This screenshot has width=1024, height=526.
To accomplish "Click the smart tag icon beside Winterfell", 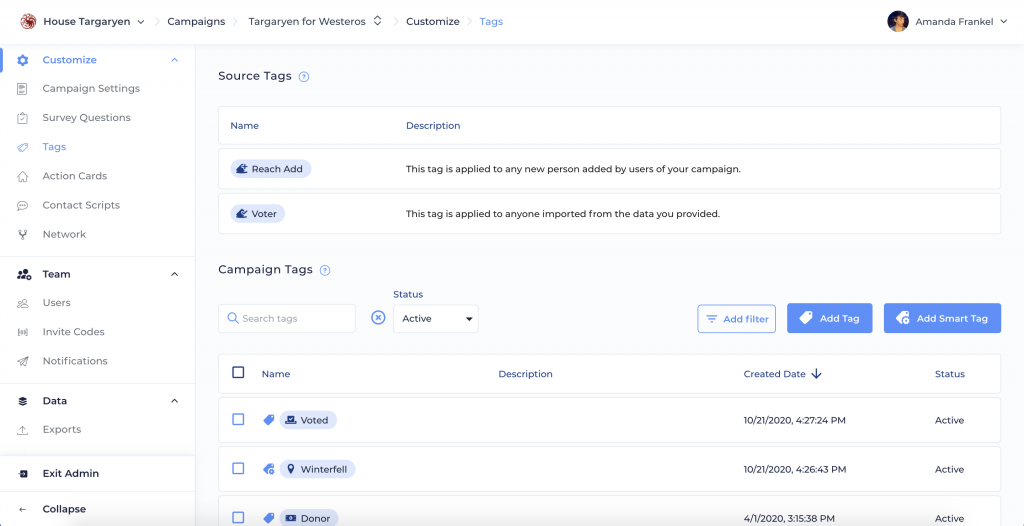I will coord(268,469).
